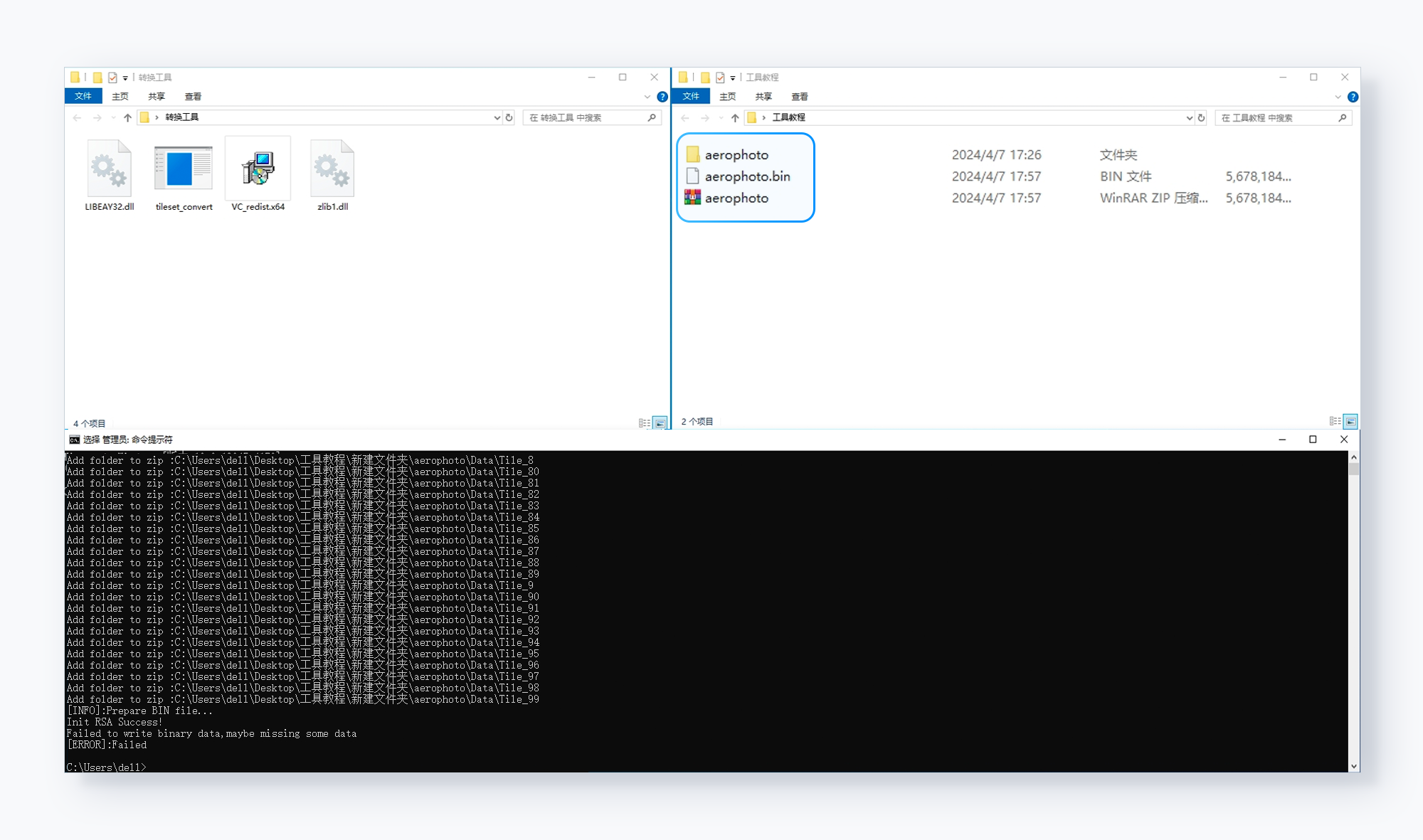Switch right window to details view
This screenshot has height=840, width=1423.
coord(1335,421)
